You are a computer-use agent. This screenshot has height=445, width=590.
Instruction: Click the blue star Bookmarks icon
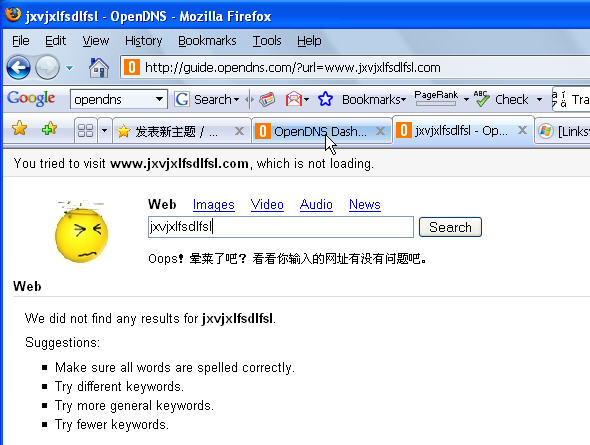coord(325,99)
